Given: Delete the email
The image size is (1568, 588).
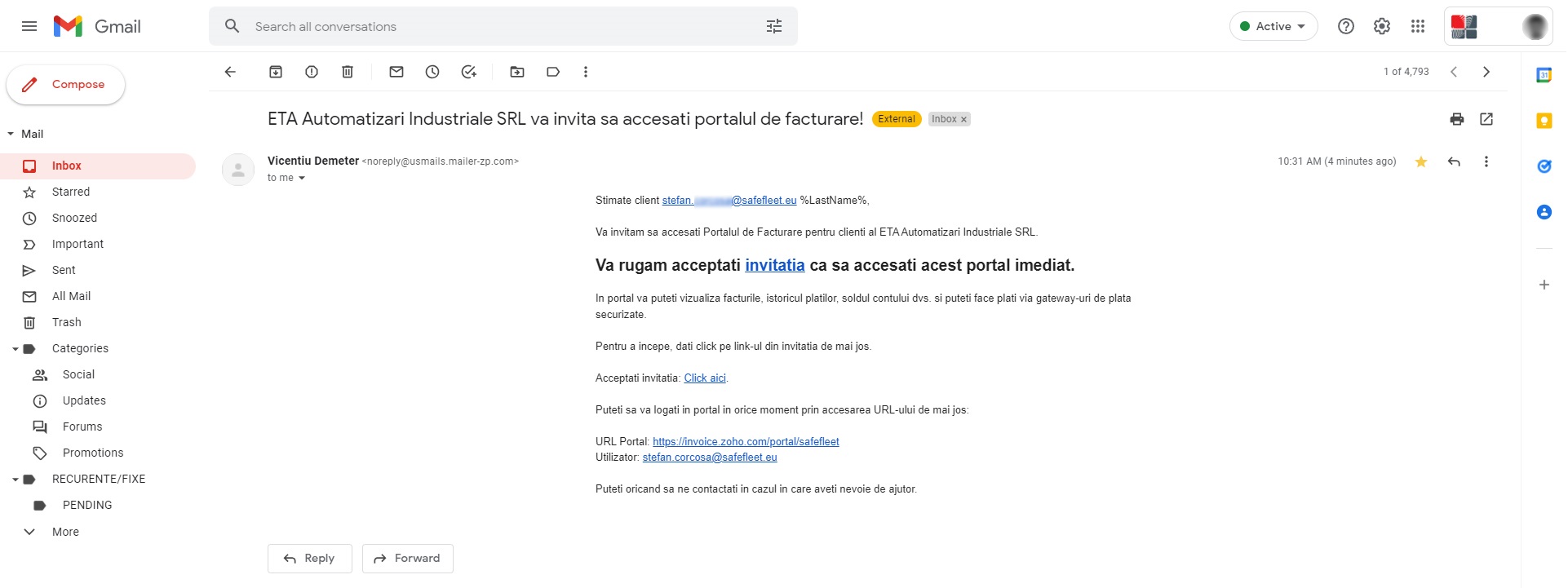Looking at the screenshot, I should click(347, 72).
